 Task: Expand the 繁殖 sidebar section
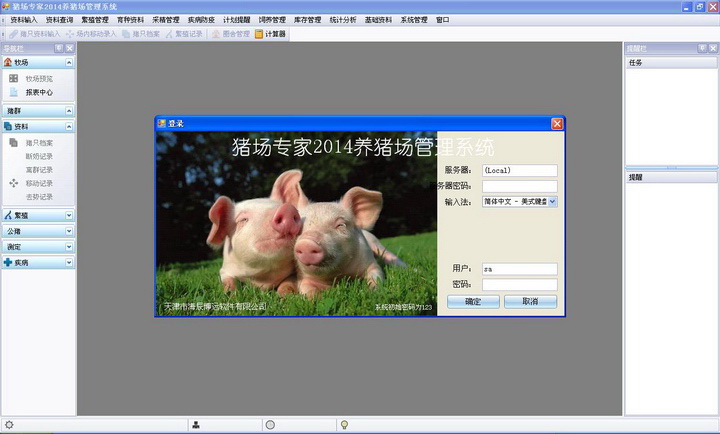click(x=69, y=215)
